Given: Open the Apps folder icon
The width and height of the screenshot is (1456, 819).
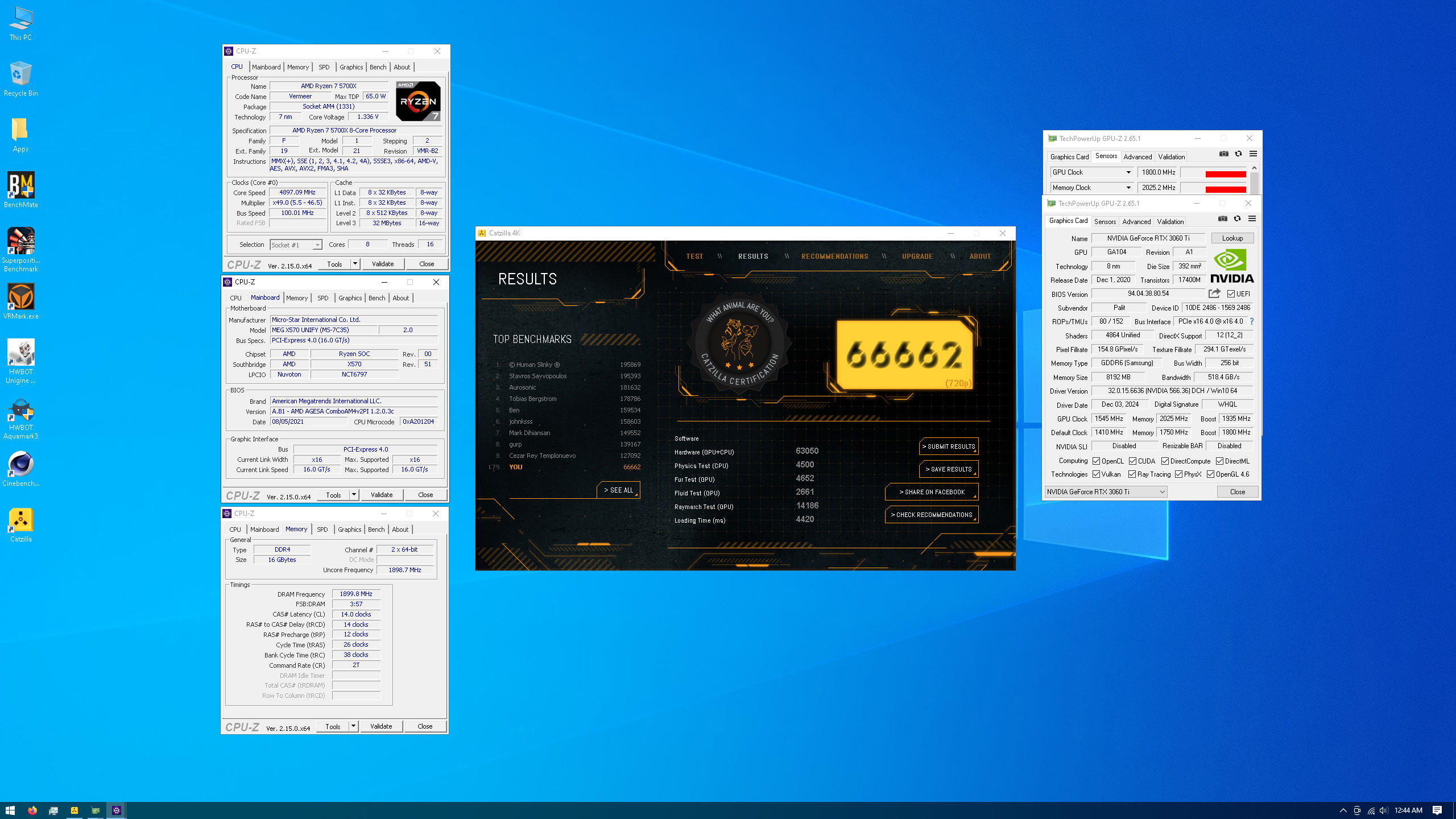Looking at the screenshot, I should coord(20,135).
